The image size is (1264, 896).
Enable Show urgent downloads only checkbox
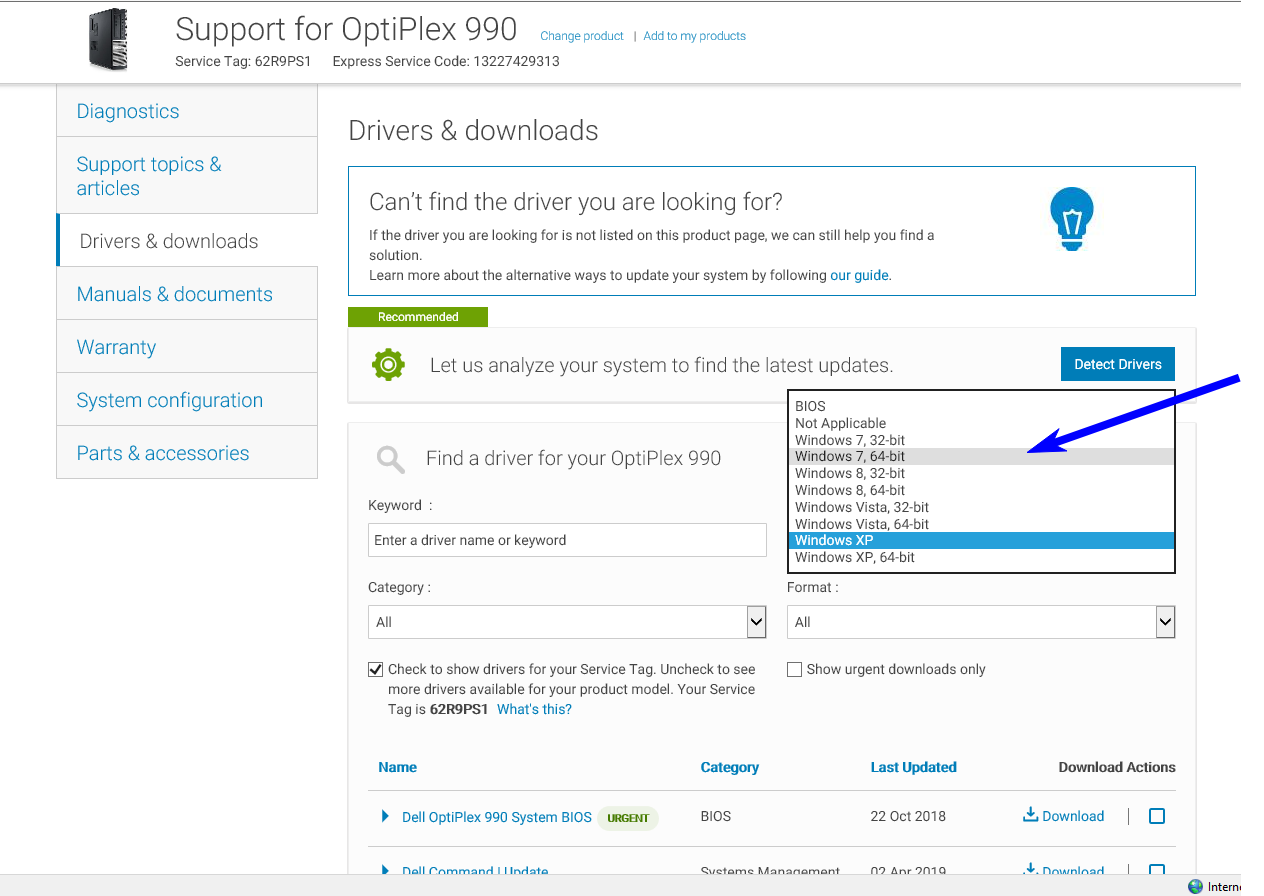[x=794, y=670]
